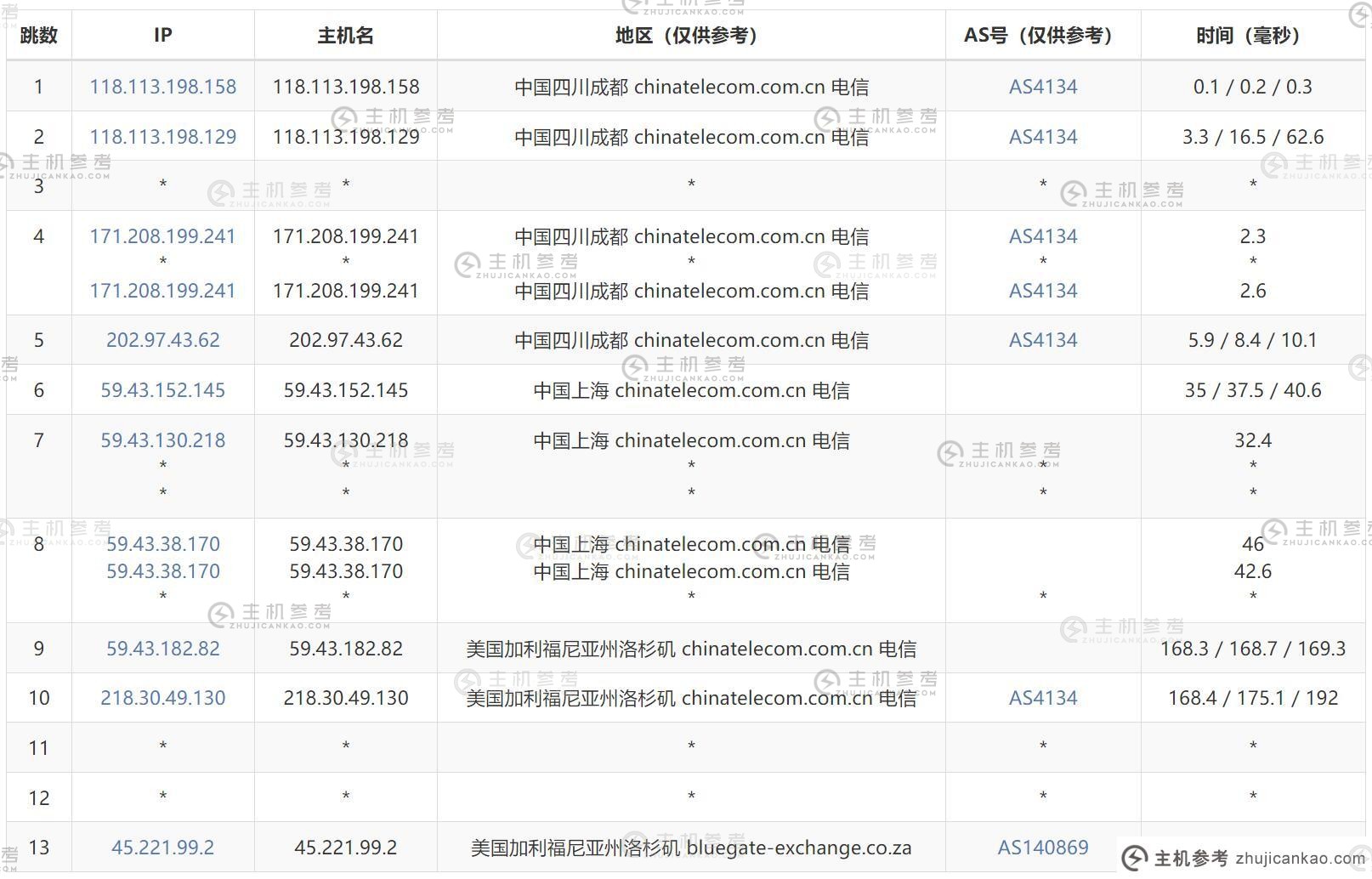
Task: Open the AS4134 link in hop 1 row
Action: click(x=1043, y=87)
